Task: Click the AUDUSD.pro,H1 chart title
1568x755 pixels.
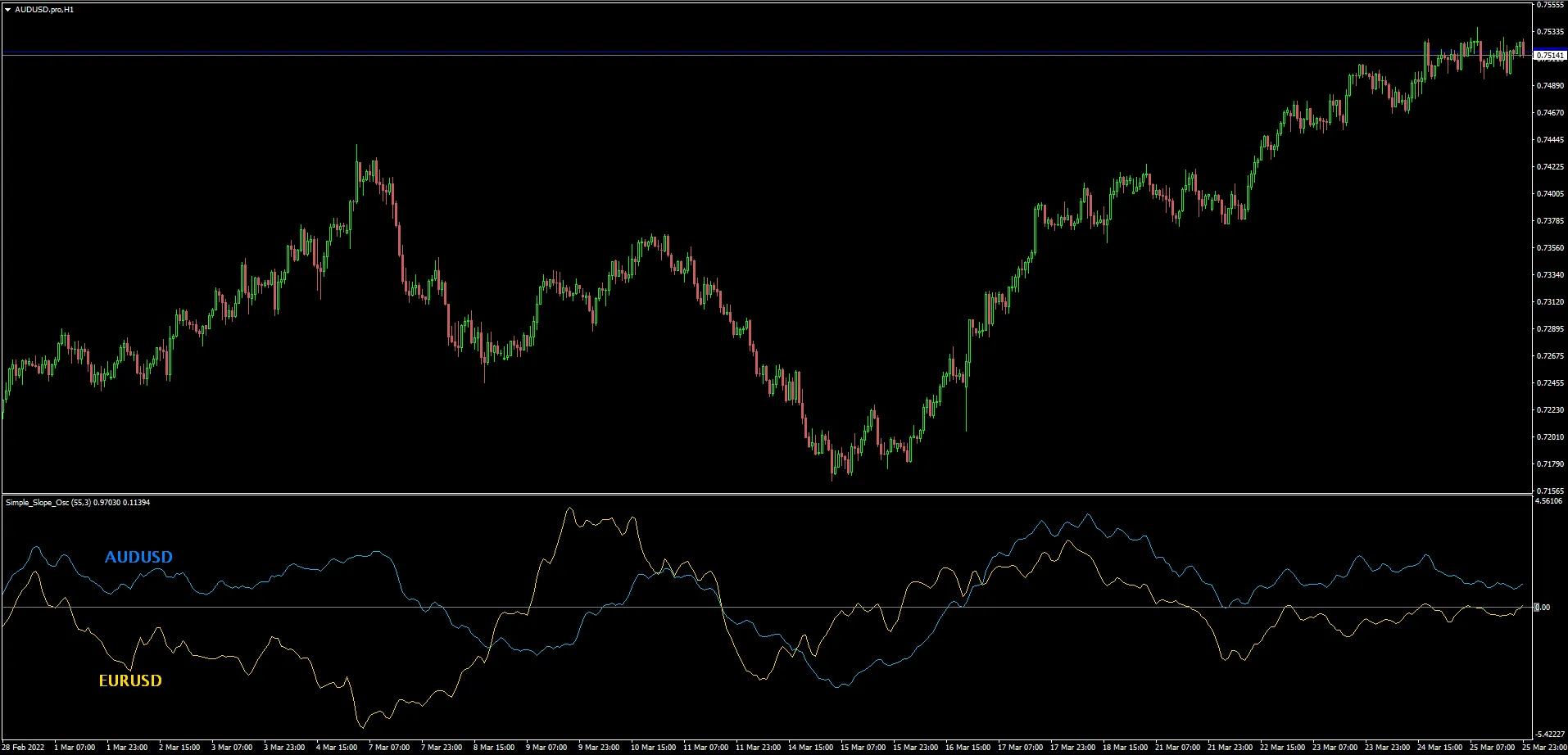Action: tap(44, 10)
